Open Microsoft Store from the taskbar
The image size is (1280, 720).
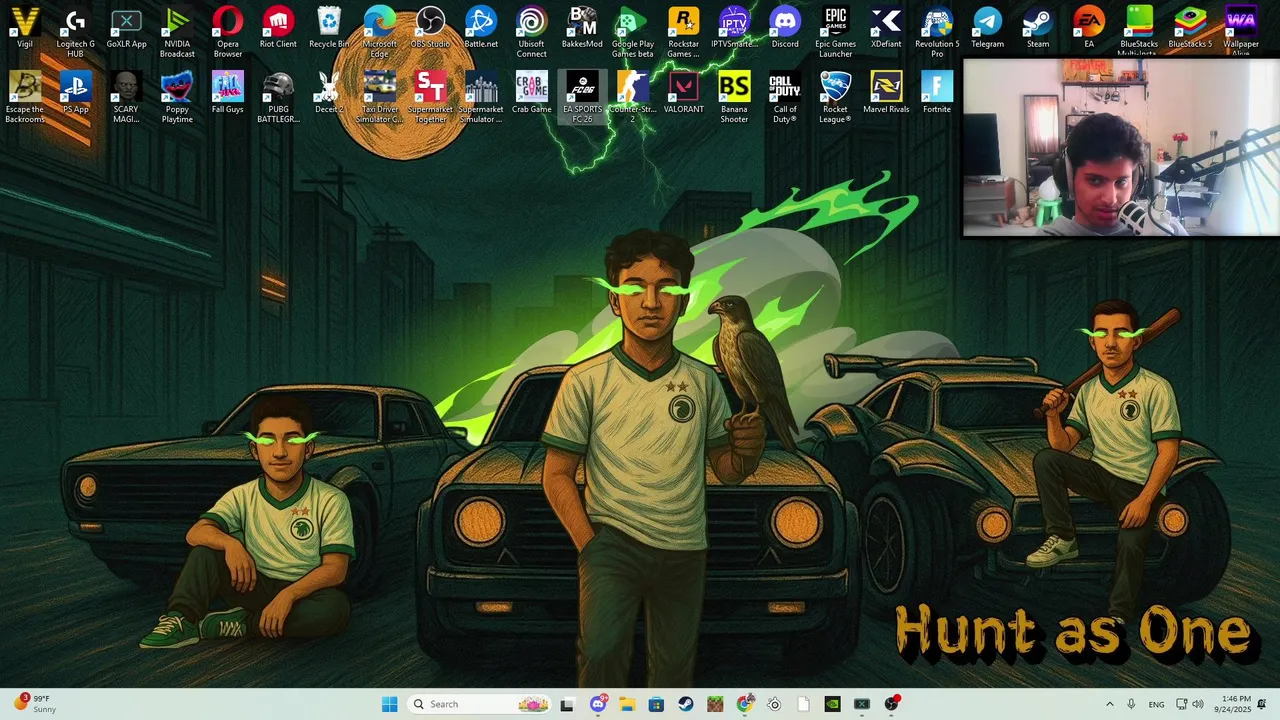tap(656, 704)
